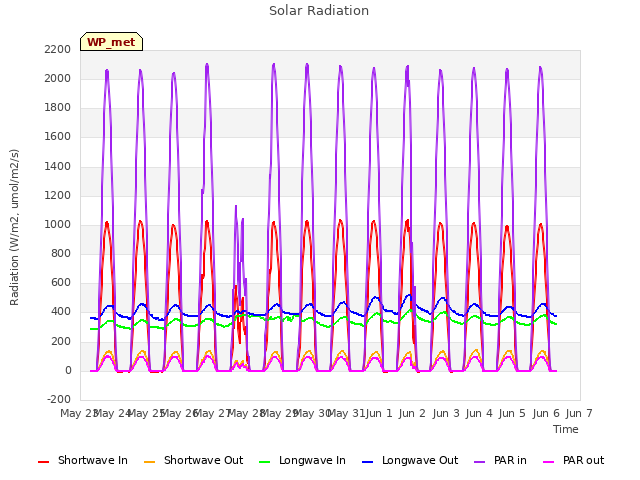Click the orange Shortwave Out legend swatch
This screenshot has height=480, width=640.
[x=150, y=462]
